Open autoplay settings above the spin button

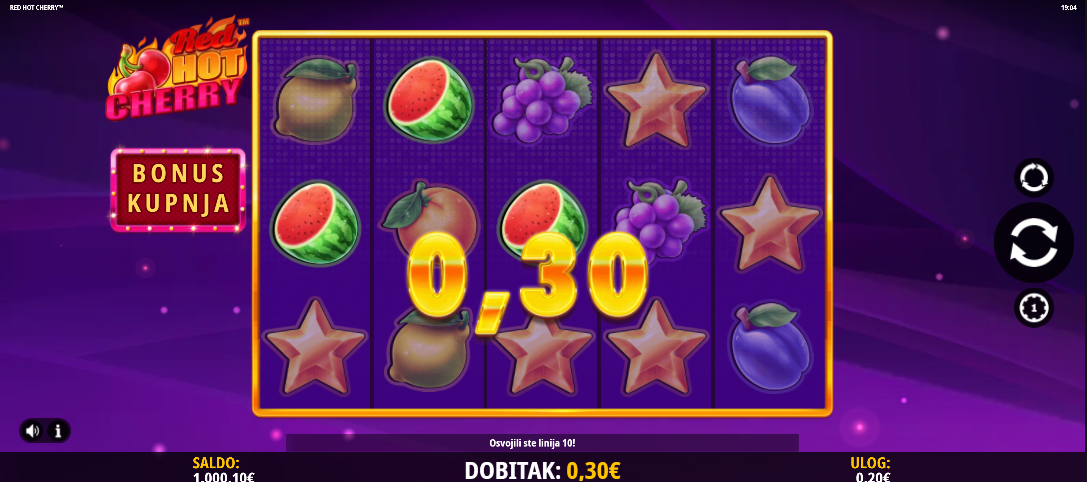click(x=1034, y=178)
